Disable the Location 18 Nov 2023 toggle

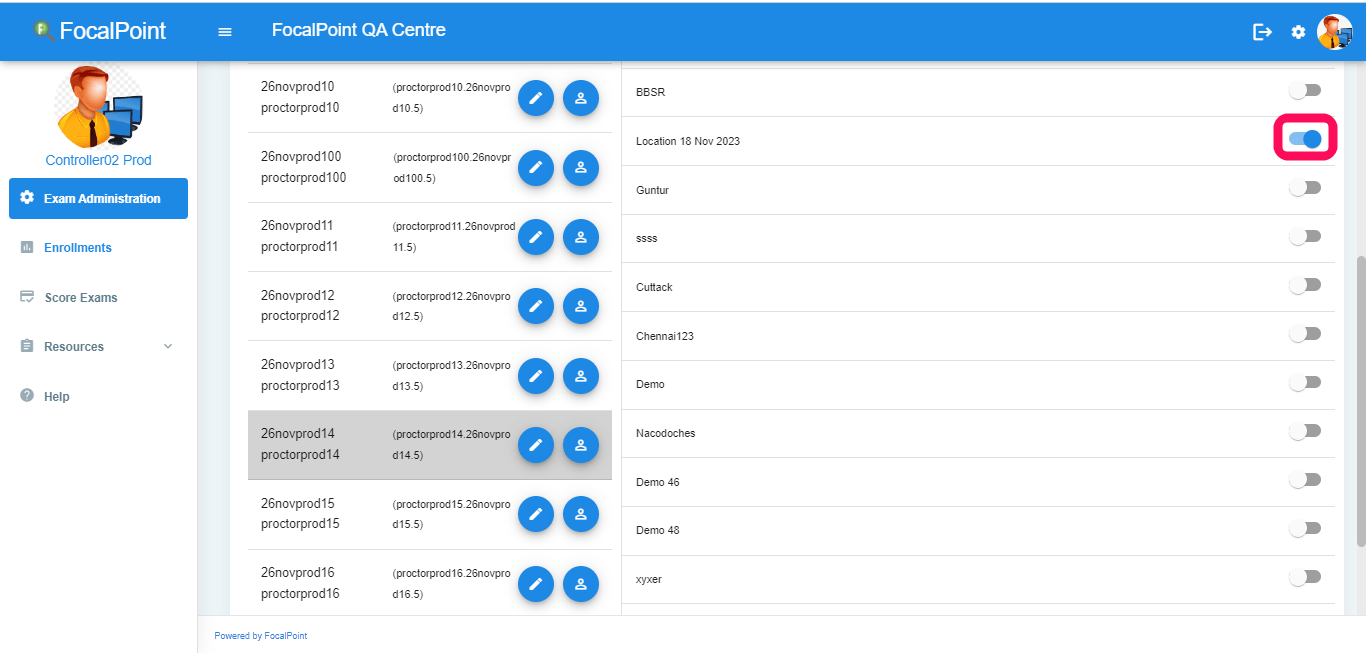[x=1305, y=139]
